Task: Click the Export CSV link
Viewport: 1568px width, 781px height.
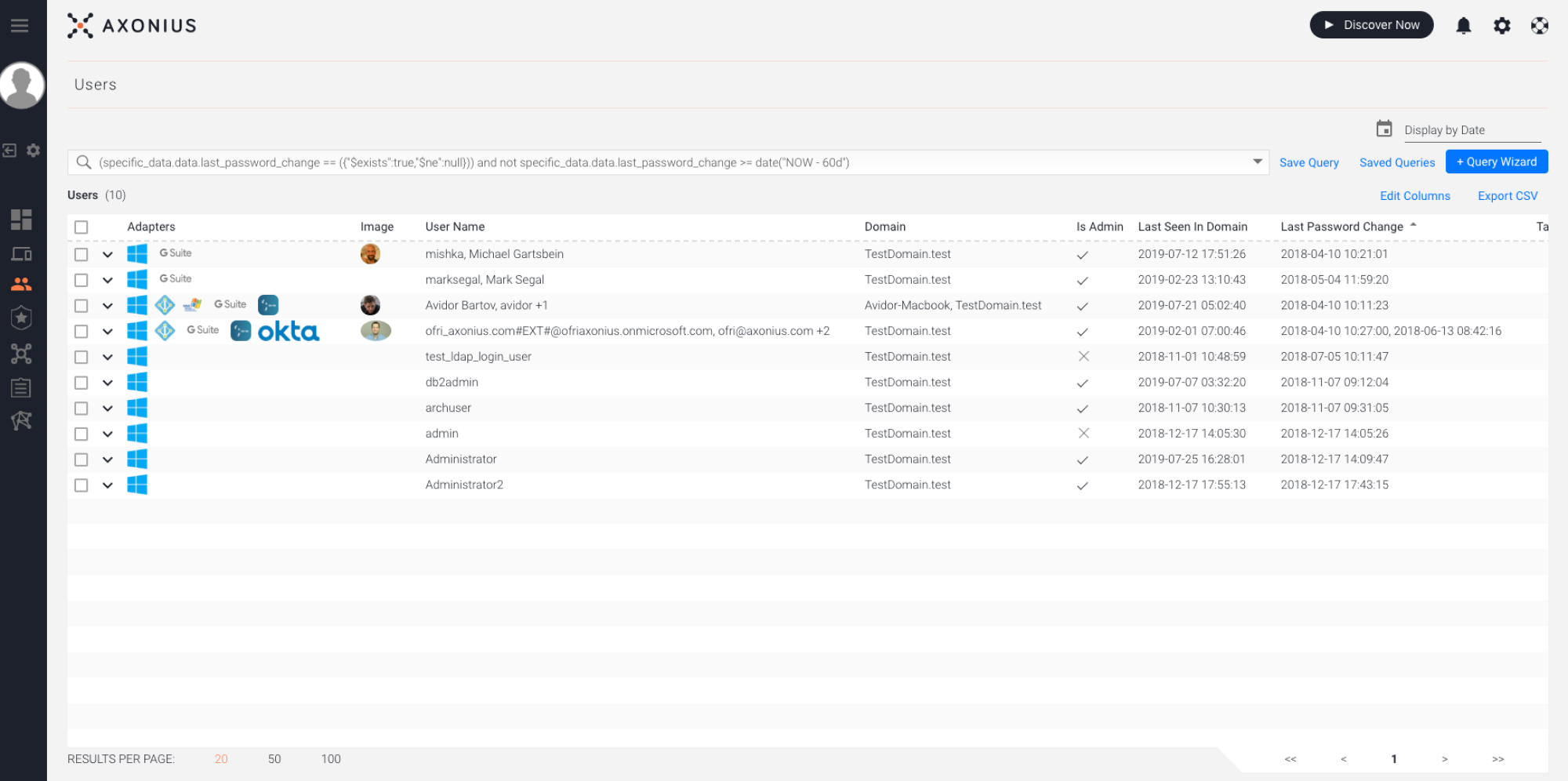Action: coord(1507,196)
